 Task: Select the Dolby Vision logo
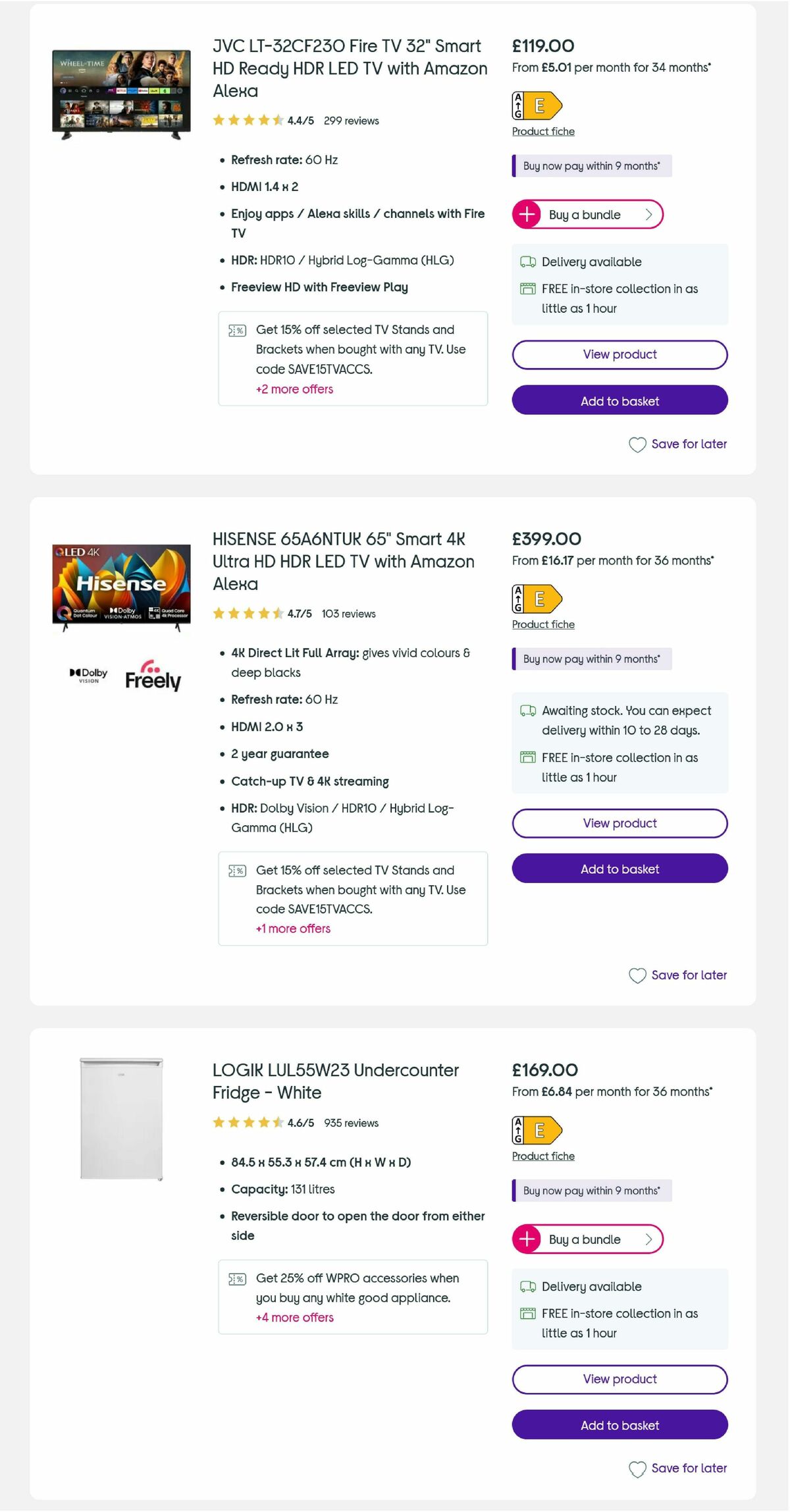click(89, 676)
